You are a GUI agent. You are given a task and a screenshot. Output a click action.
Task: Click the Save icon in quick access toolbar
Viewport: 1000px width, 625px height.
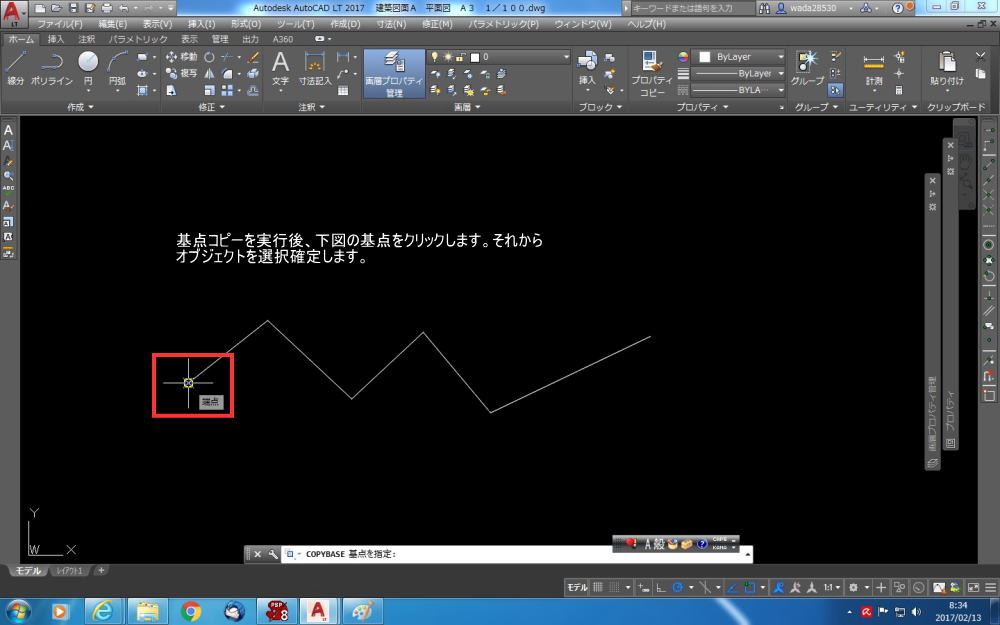pos(73,8)
